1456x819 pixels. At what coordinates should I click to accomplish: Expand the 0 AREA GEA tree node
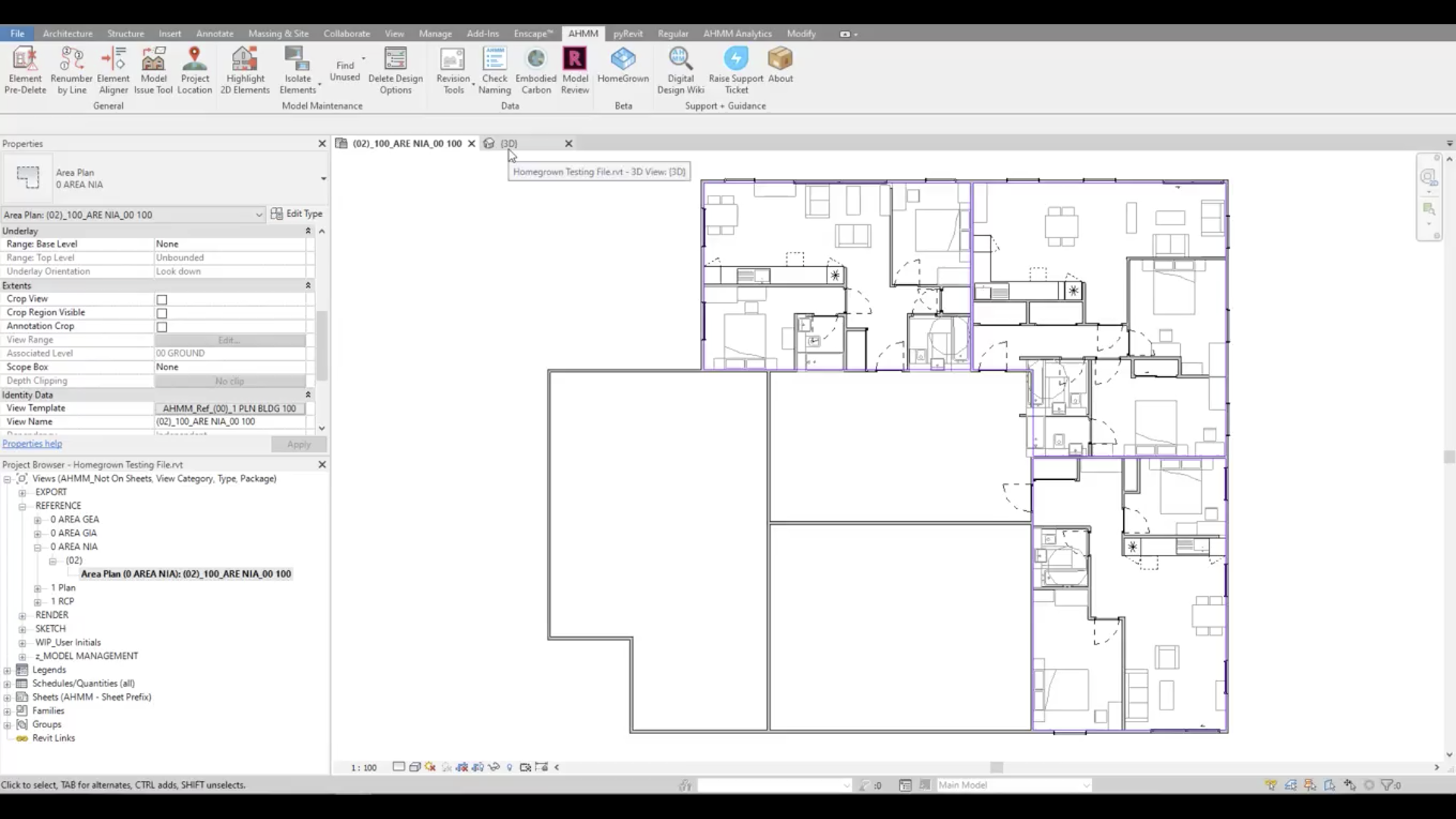point(37,520)
